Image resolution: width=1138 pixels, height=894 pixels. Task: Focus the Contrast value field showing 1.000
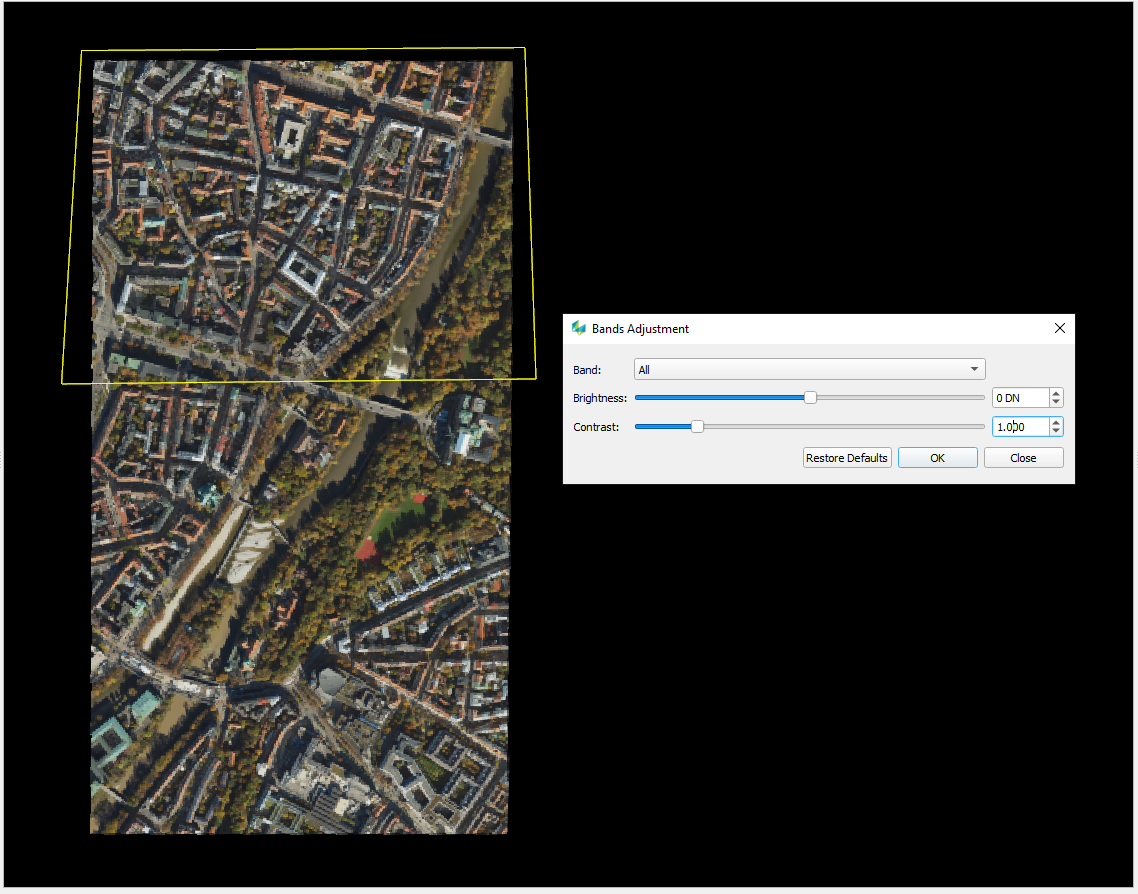coord(1020,427)
